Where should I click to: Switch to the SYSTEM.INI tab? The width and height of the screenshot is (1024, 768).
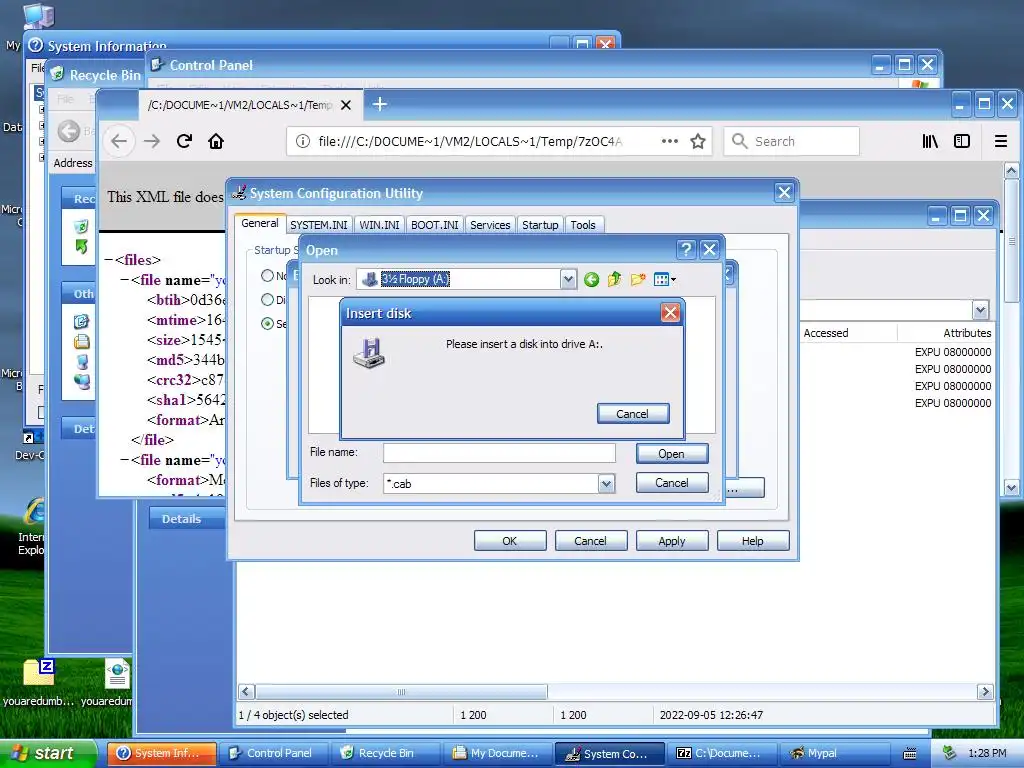319,225
